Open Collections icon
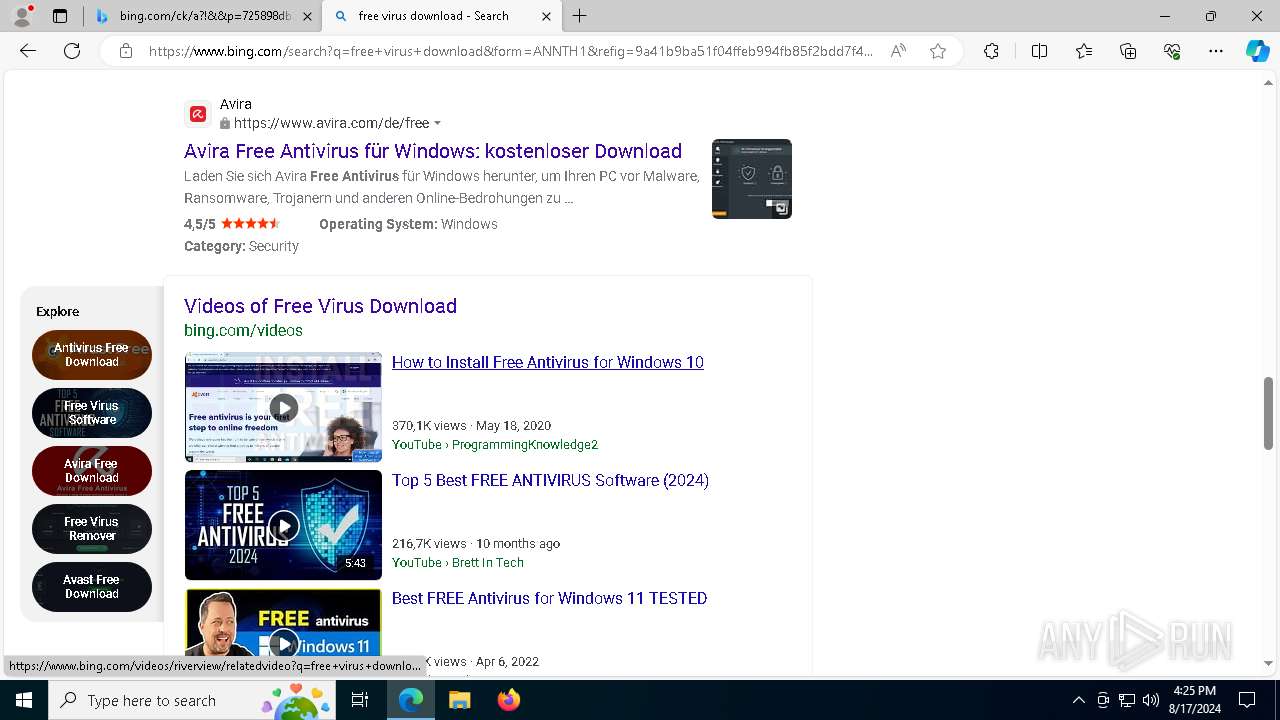Image resolution: width=1280 pixels, height=720 pixels. [1128, 51]
